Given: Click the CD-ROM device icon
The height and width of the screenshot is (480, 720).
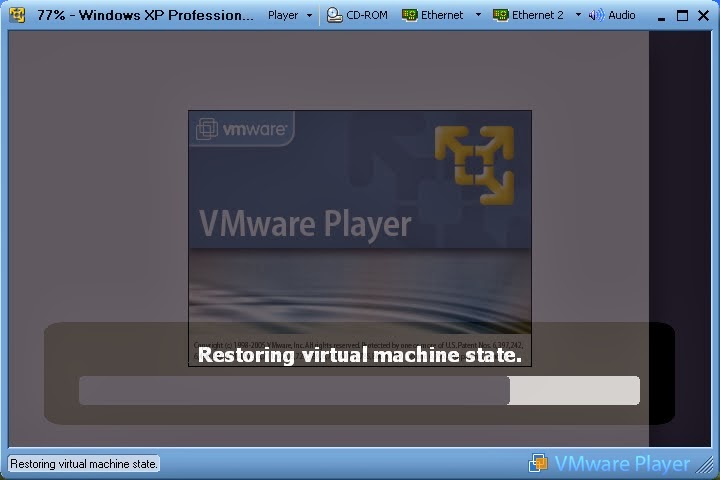Looking at the screenshot, I should coord(334,15).
